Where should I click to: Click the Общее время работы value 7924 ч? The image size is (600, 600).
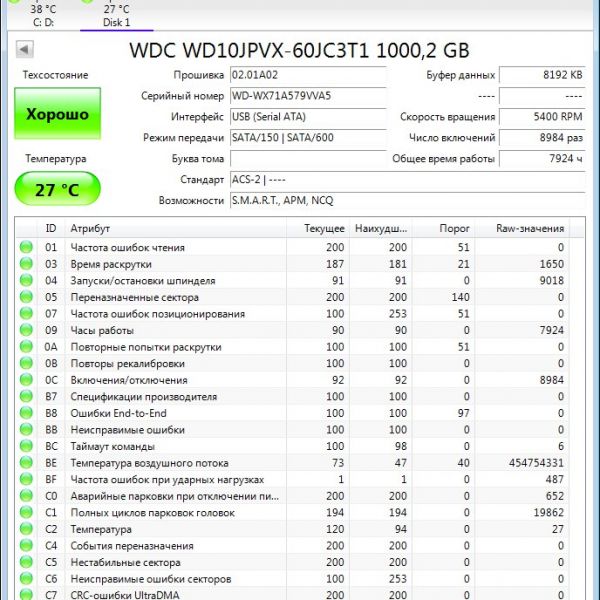point(542,159)
